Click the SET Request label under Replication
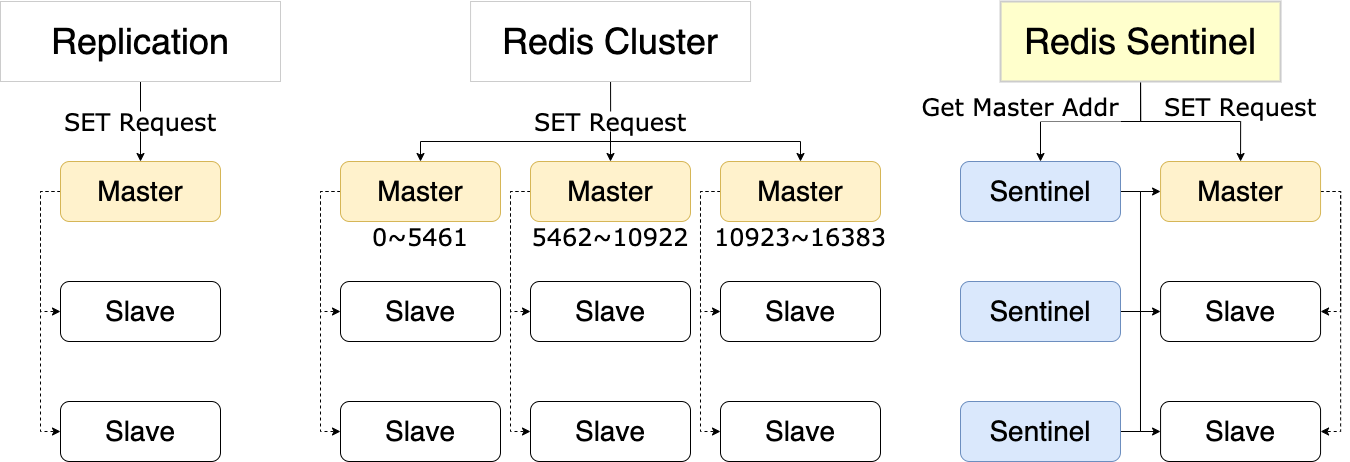The image size is (1350, 462). tap(140, 123)
